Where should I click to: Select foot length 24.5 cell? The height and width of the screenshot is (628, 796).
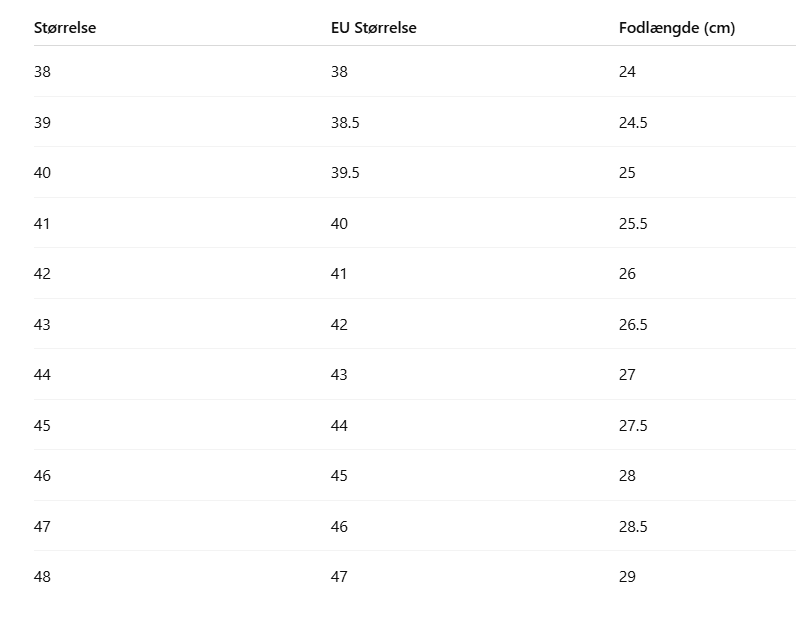[633, 123]
